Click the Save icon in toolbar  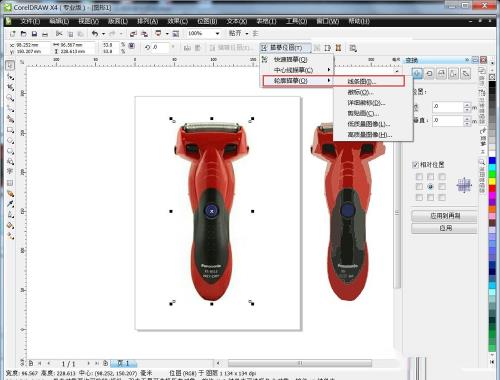[34, 34]
